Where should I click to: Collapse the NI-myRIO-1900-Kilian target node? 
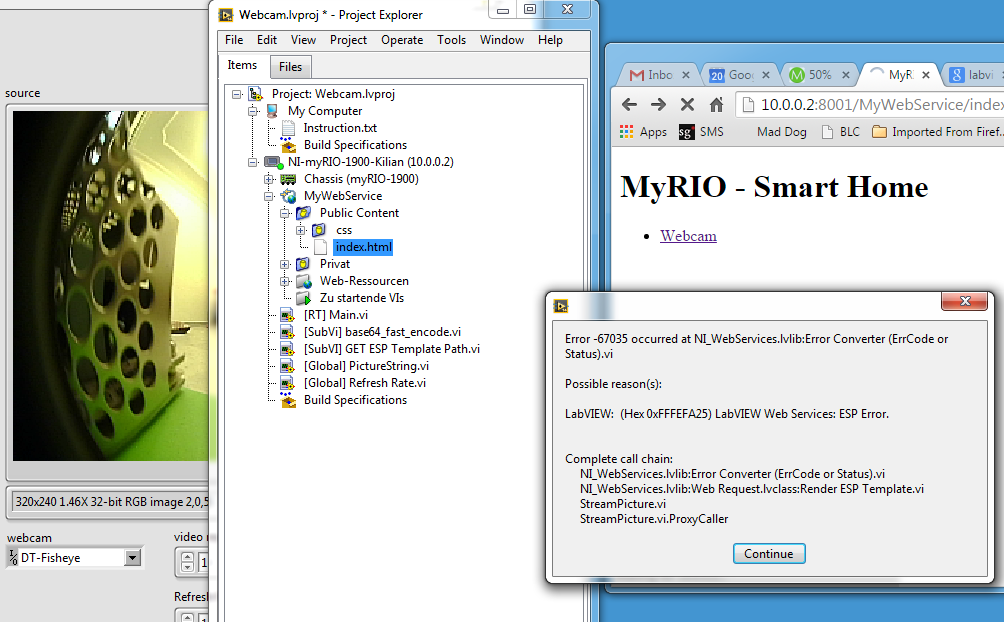[253, 162]
